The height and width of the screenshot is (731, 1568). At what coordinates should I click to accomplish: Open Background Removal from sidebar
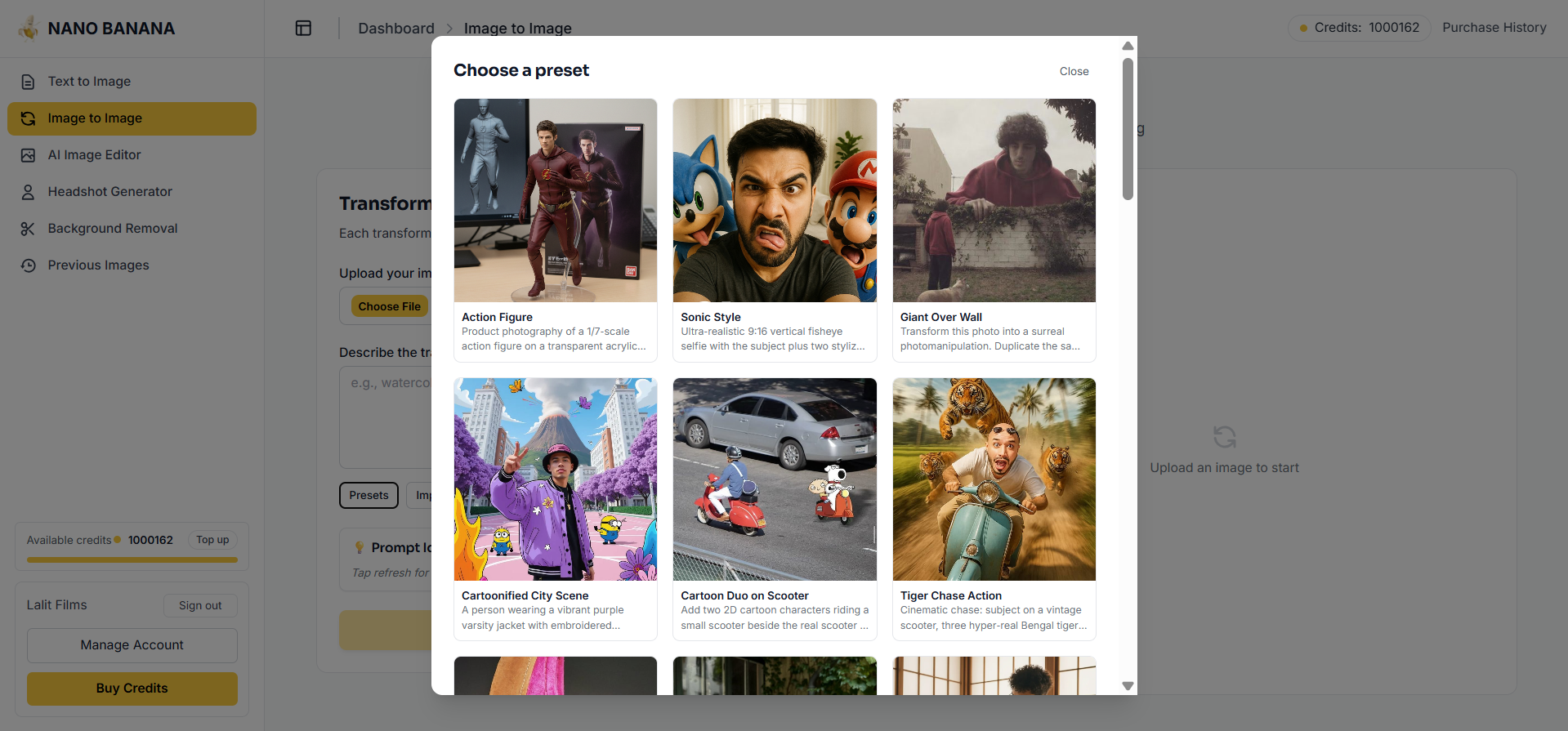[132, 229]
